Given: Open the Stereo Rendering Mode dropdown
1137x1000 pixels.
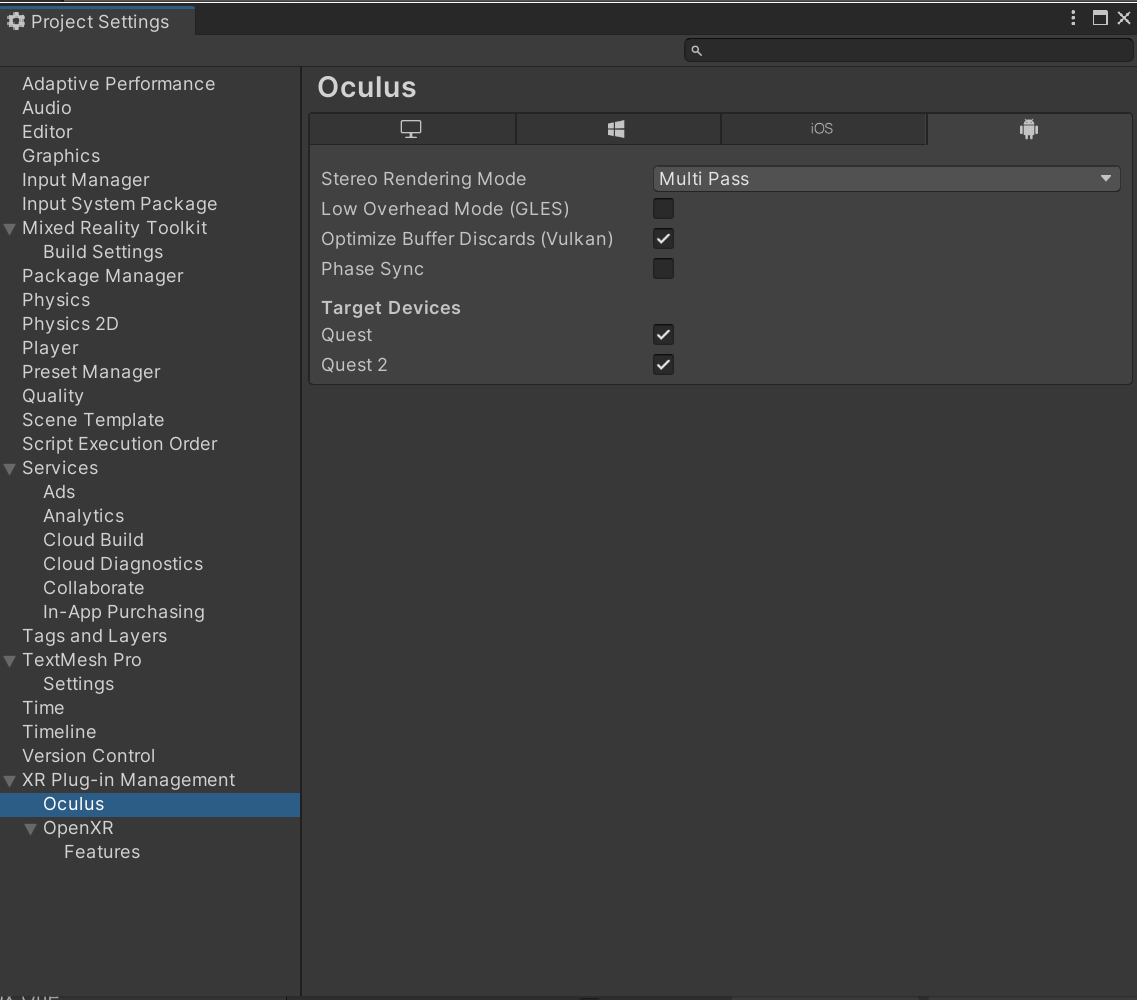Looking at the screenshot, I should [x=886, y=178].
